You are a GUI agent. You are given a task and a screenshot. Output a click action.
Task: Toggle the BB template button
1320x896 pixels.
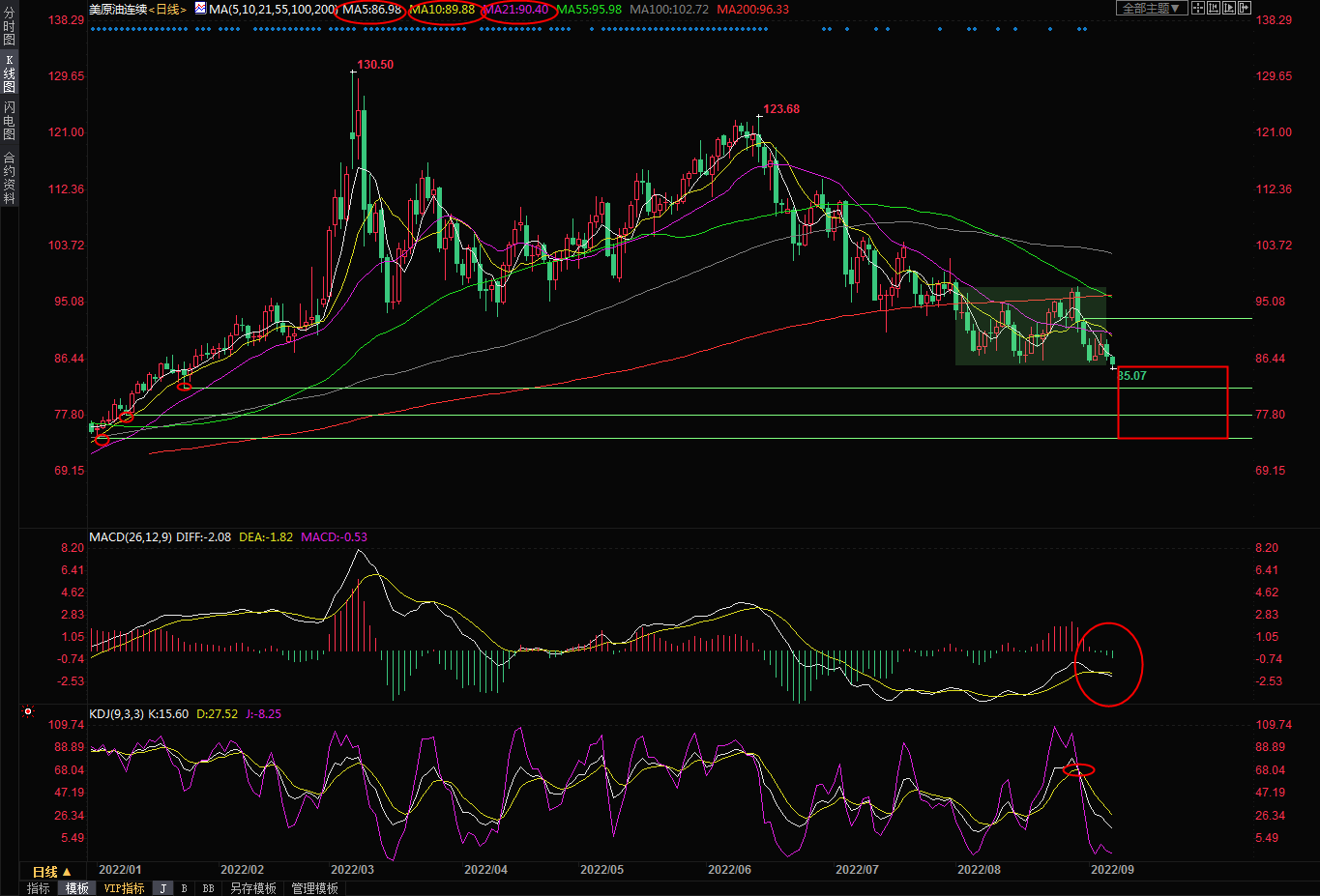click(x=208, y=888)
